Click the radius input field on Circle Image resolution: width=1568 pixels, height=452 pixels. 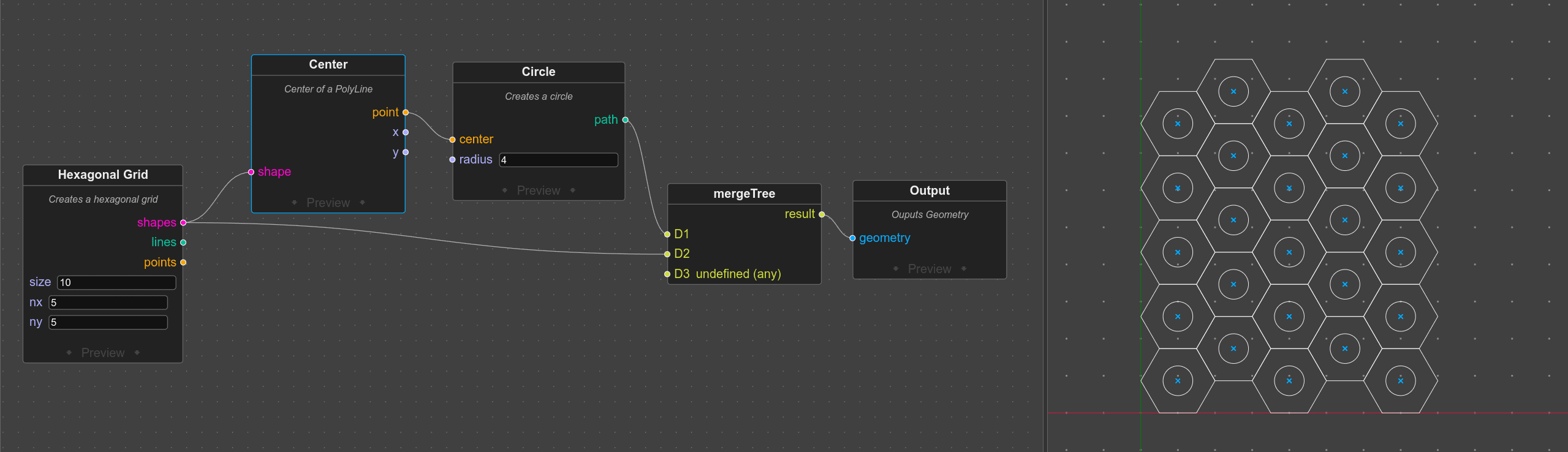coord(558,160)
